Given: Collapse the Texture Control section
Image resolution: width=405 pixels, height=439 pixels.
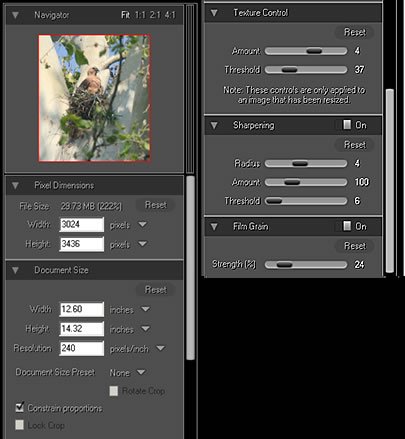Looking at the screenshot, I should click(214, 13).
